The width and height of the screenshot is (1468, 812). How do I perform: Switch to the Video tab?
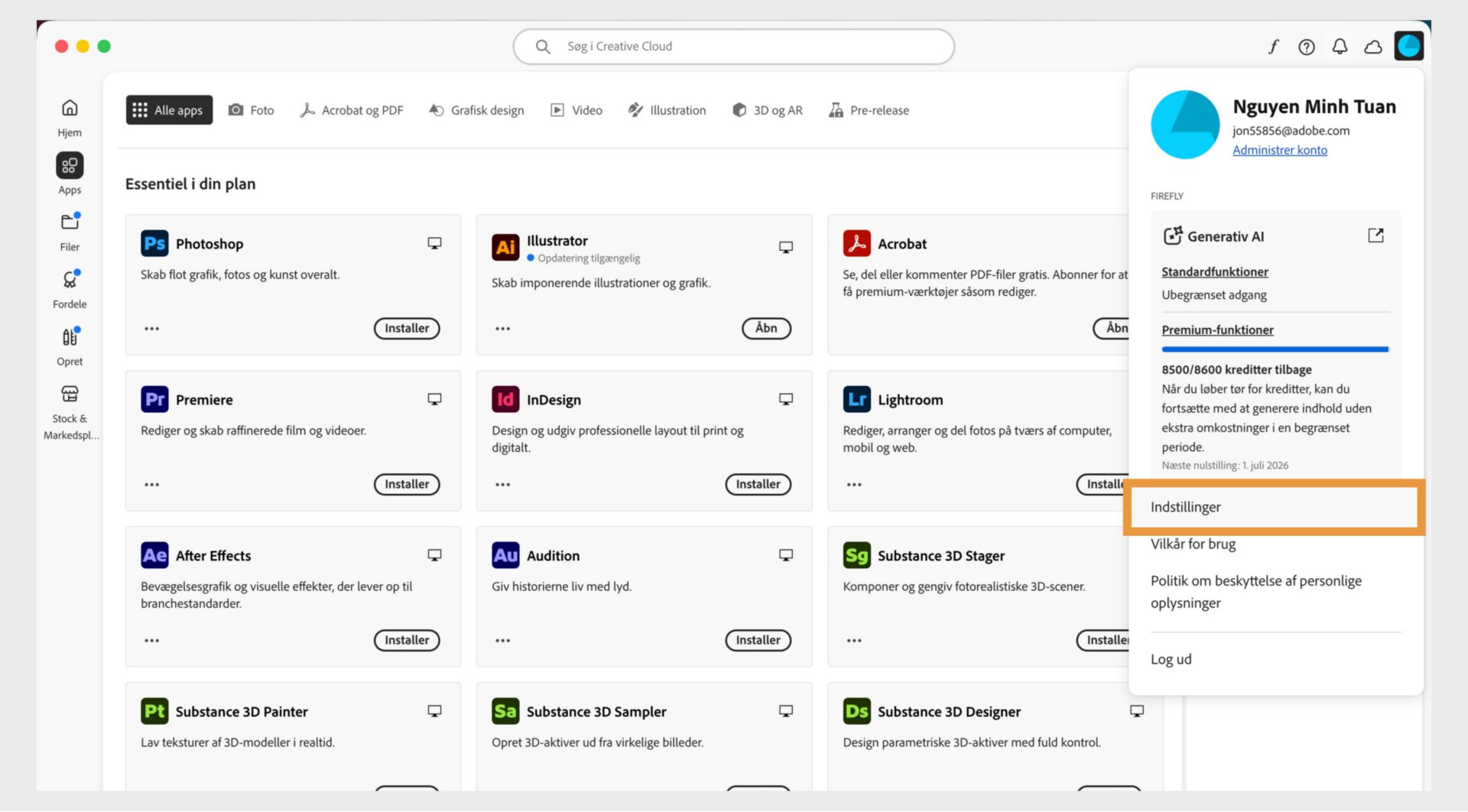point(576,110)
